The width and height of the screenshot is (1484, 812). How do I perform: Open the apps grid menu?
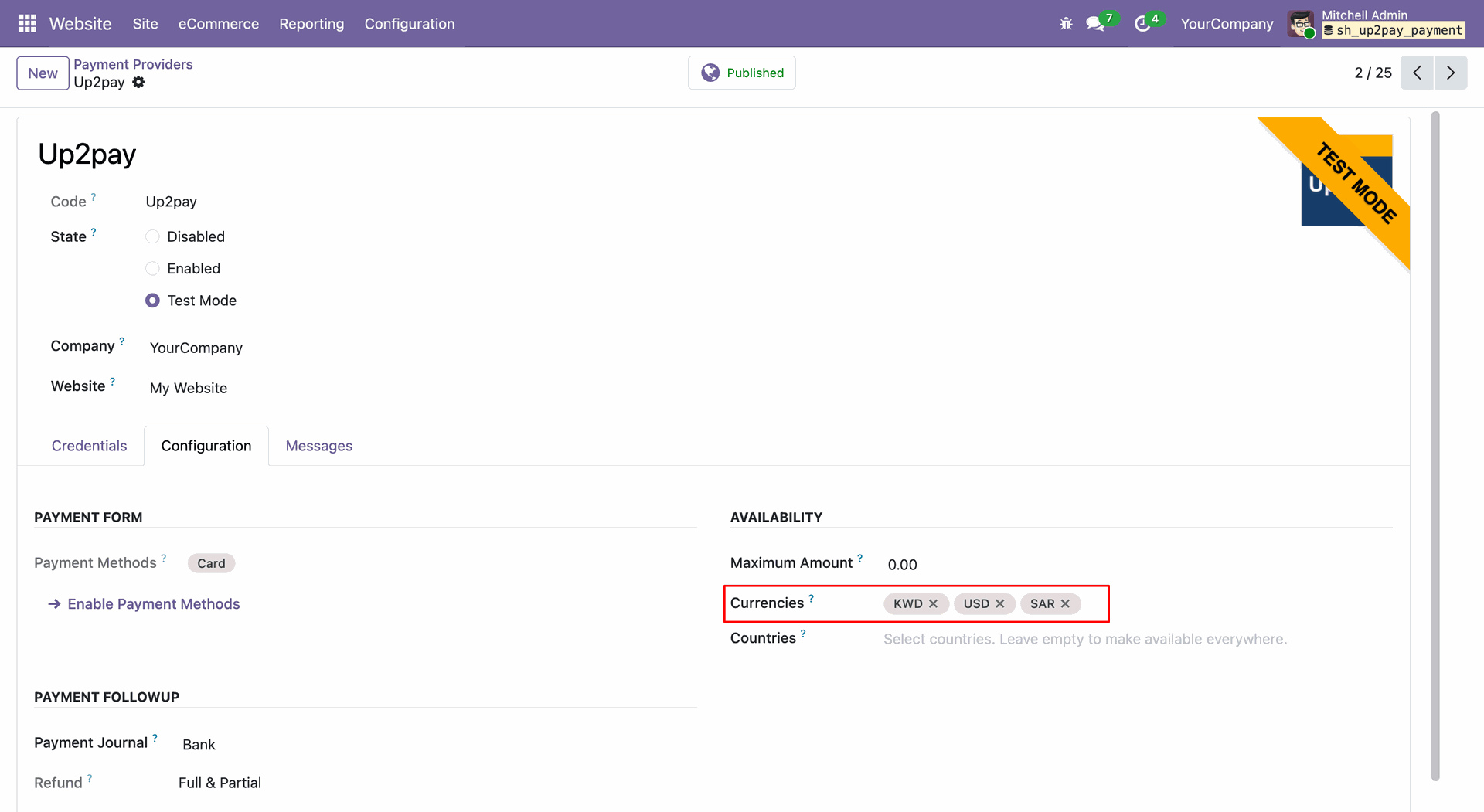click(x=27, y=23)
